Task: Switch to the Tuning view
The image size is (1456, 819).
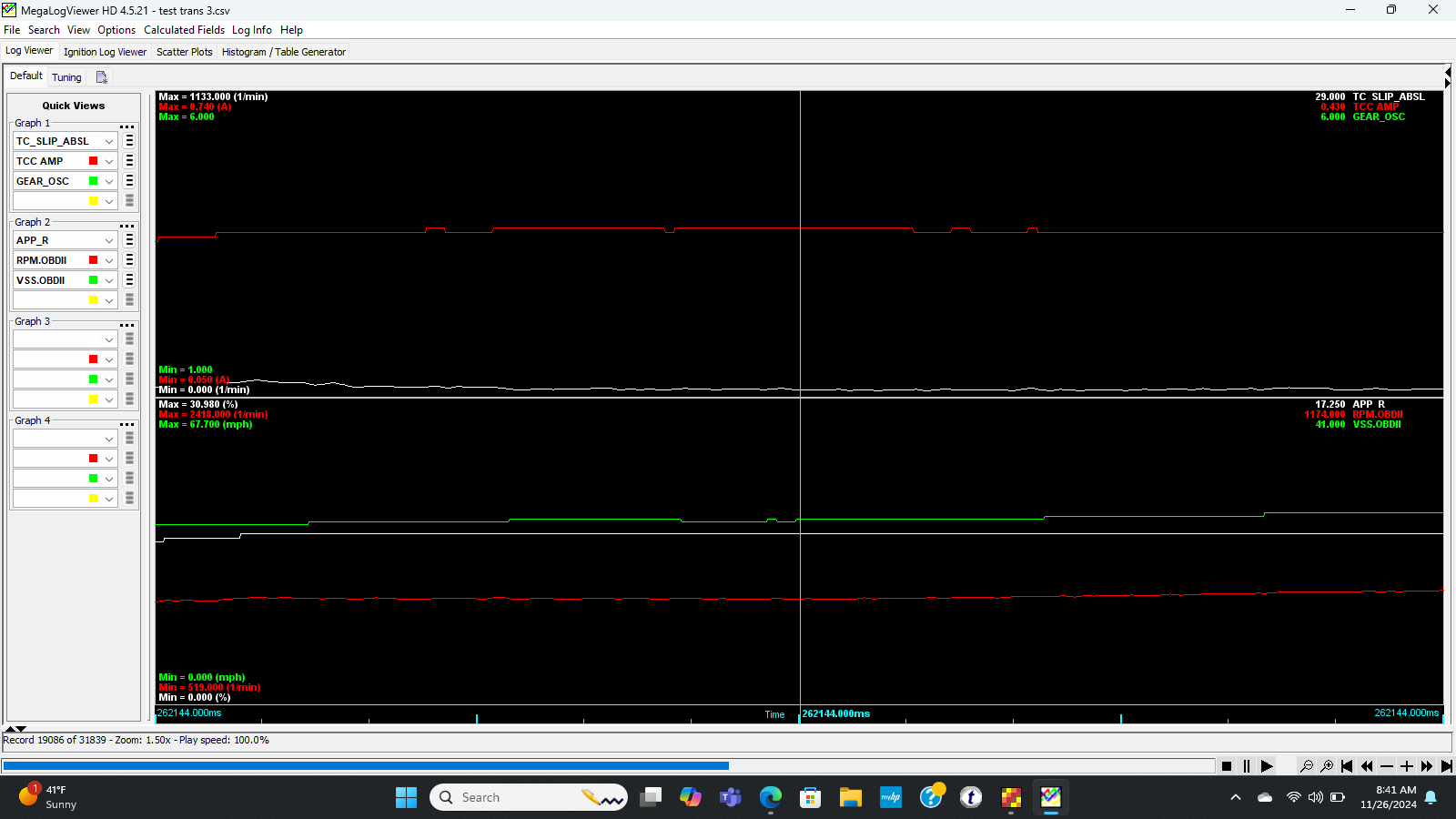Action: tap(66, 77)
